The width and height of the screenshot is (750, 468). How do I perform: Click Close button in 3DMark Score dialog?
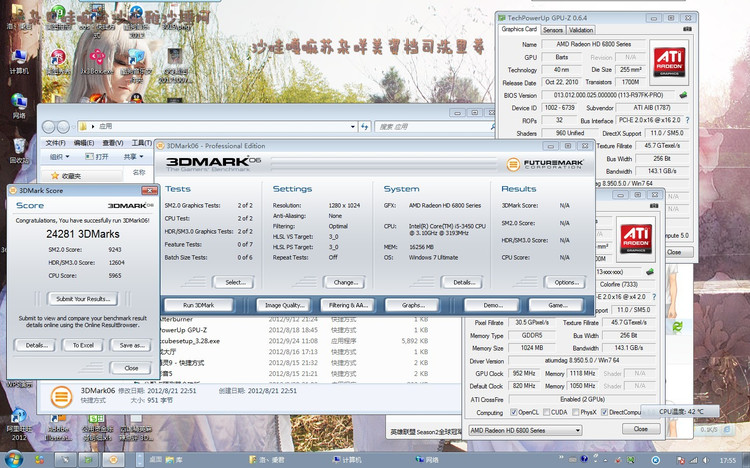point(131,368)
